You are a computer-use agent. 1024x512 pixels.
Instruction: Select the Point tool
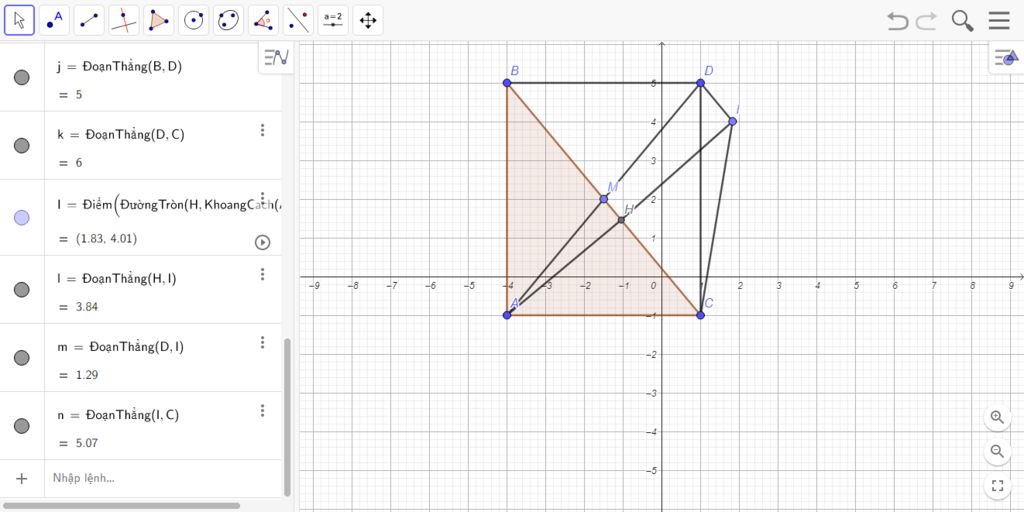(x=54, y=20)
